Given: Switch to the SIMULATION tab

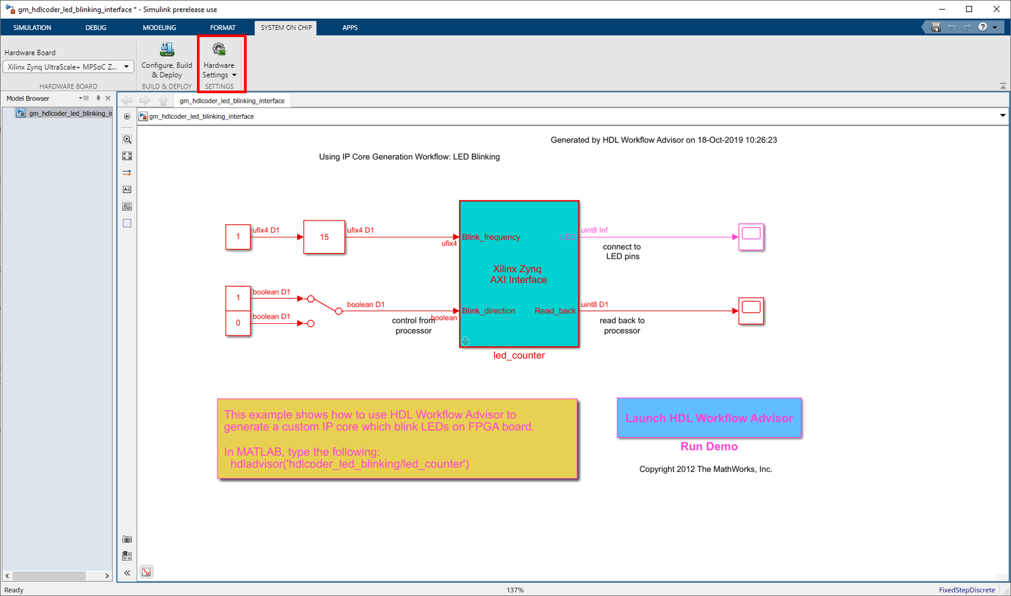Looking at the screenshot, I should click(32, 28).
